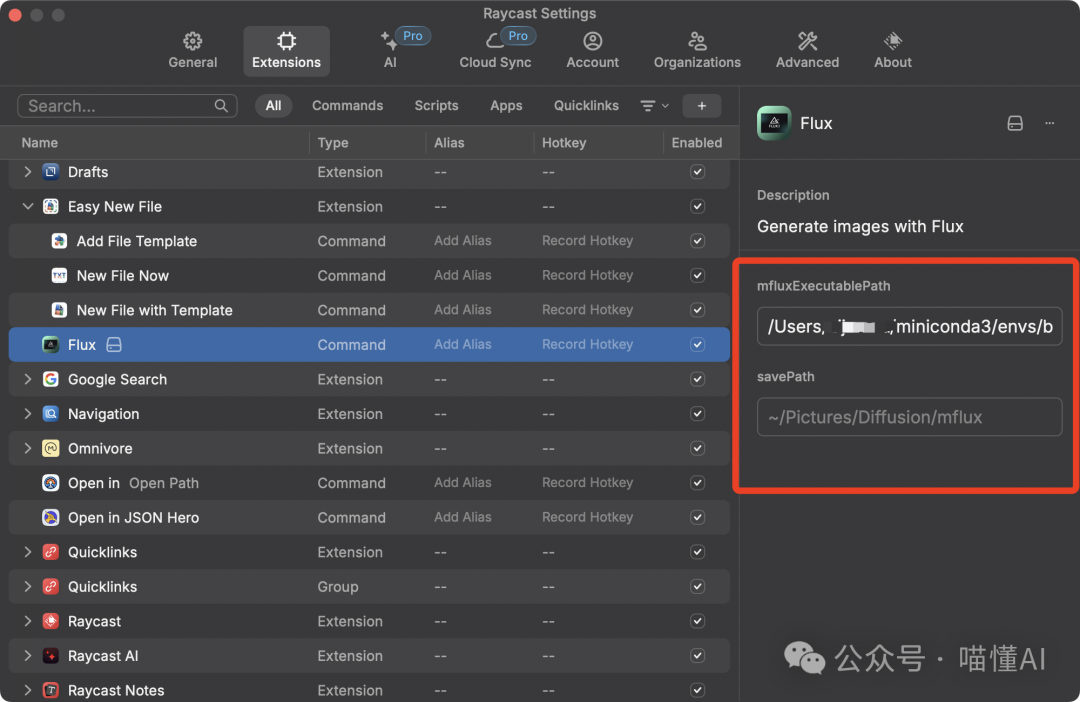Click the plus add button

(x=702, y=106)
